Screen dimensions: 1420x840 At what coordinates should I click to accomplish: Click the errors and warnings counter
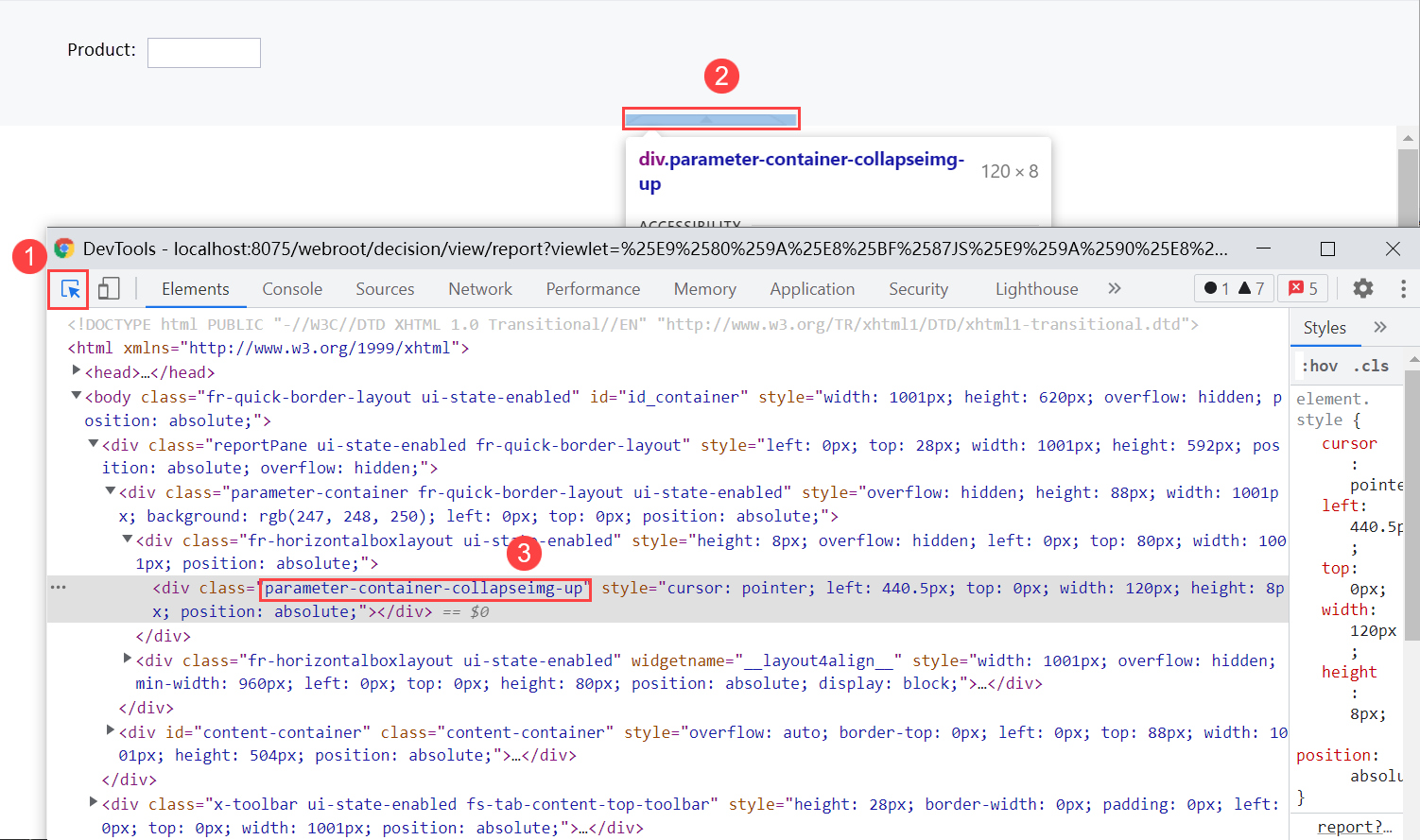(1234, 288)
